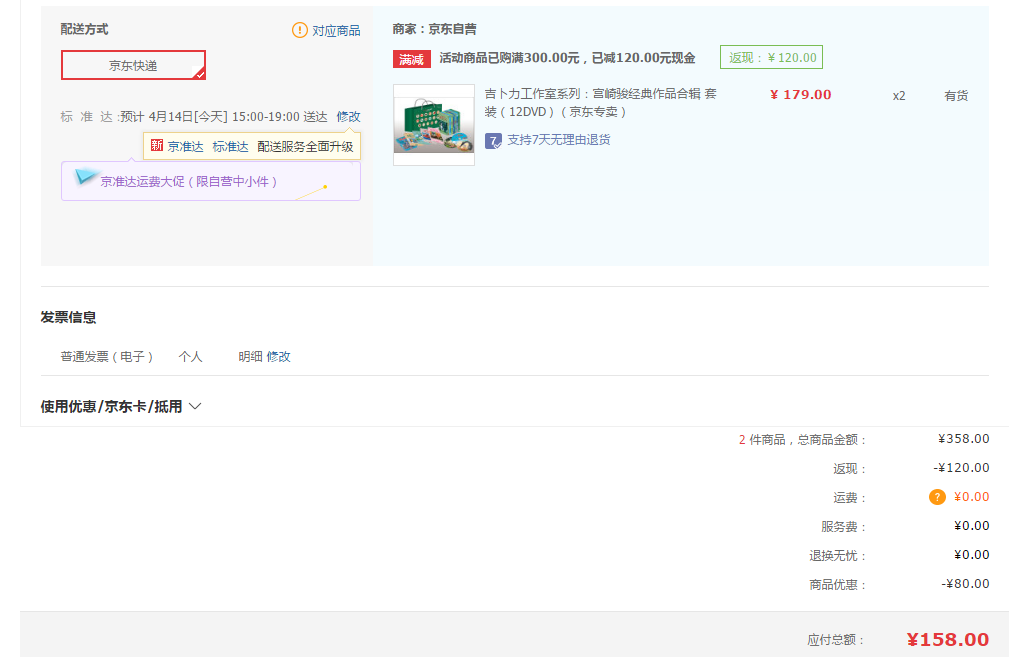Click the x2 quantity text
Viewport: 1009px width, 657px height.
[899, 96]
